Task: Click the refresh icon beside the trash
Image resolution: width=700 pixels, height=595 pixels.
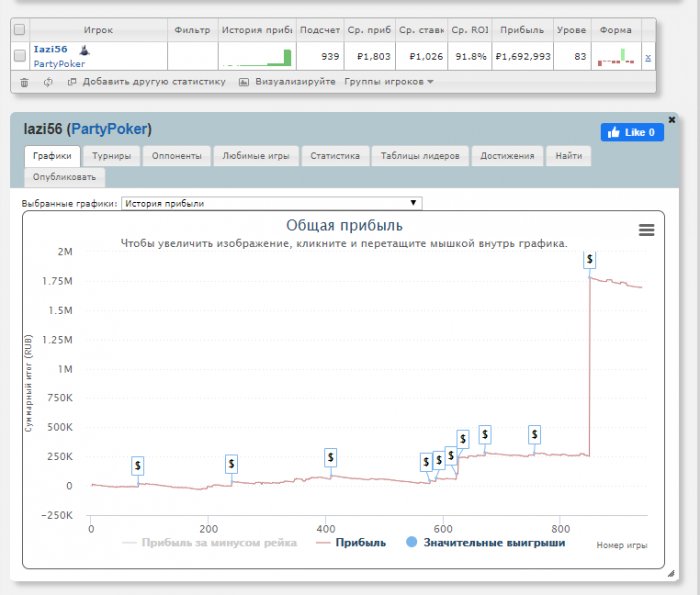Action: [x=48, y=81]
